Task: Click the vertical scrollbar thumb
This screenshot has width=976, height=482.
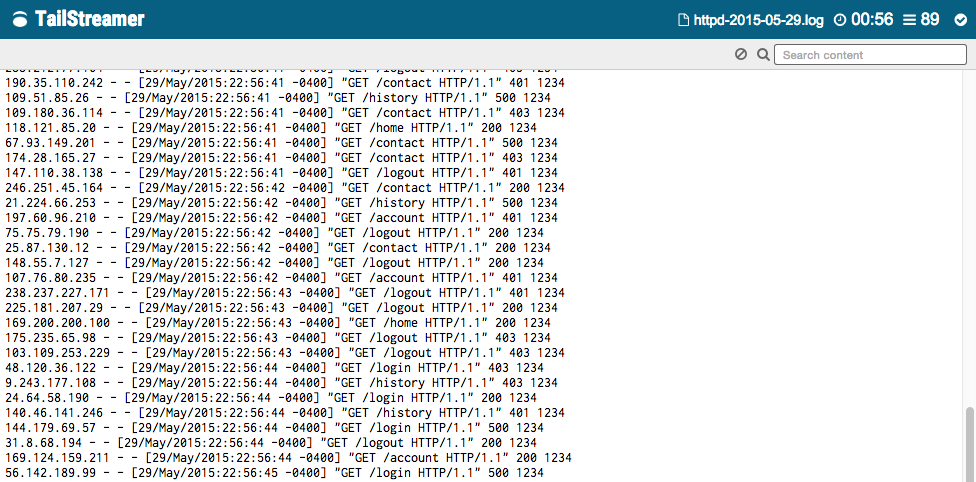Action: (x=969, y=443)
